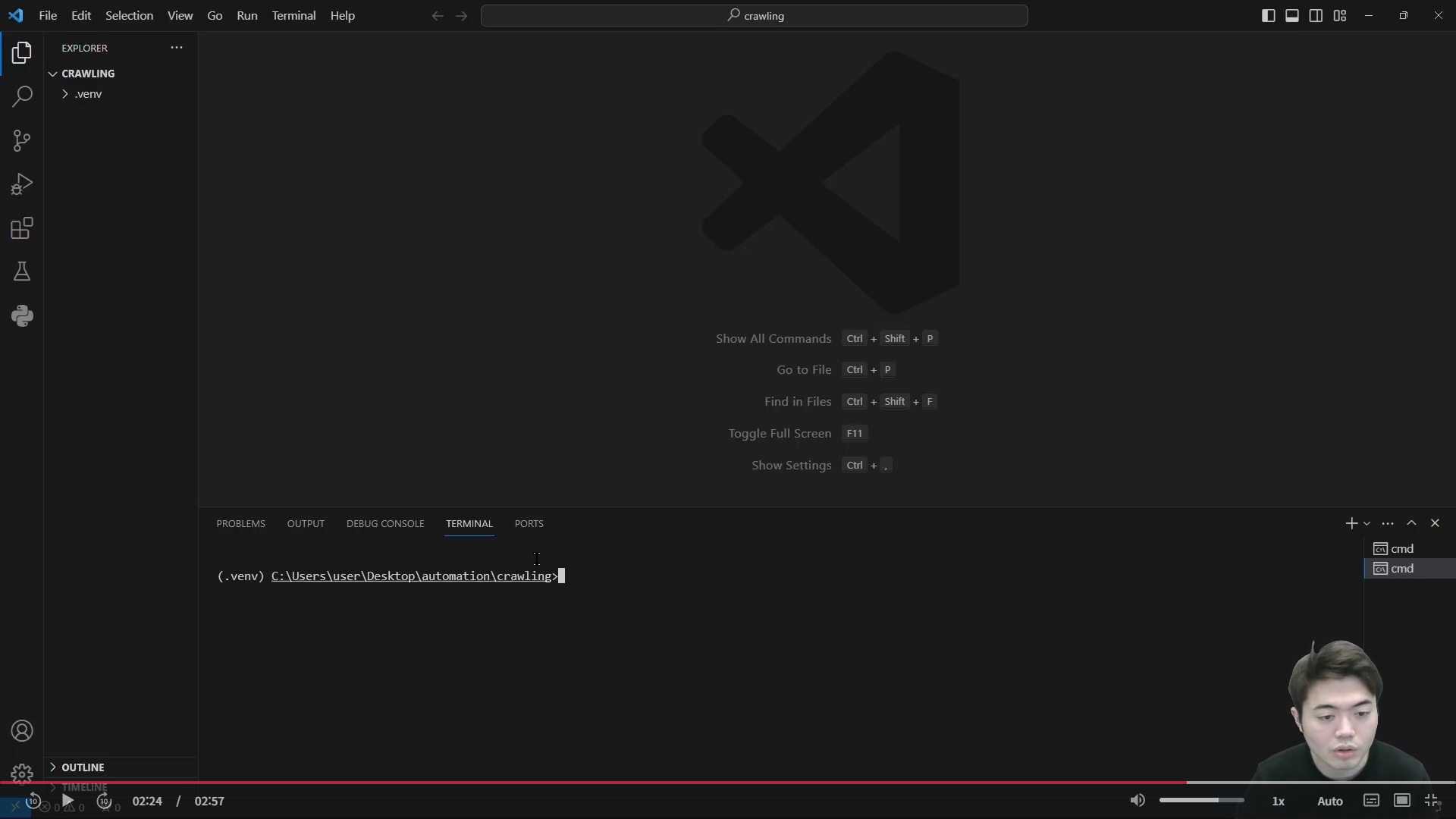
Task: Open the Go menu
Action: click(x=215, y=16)
